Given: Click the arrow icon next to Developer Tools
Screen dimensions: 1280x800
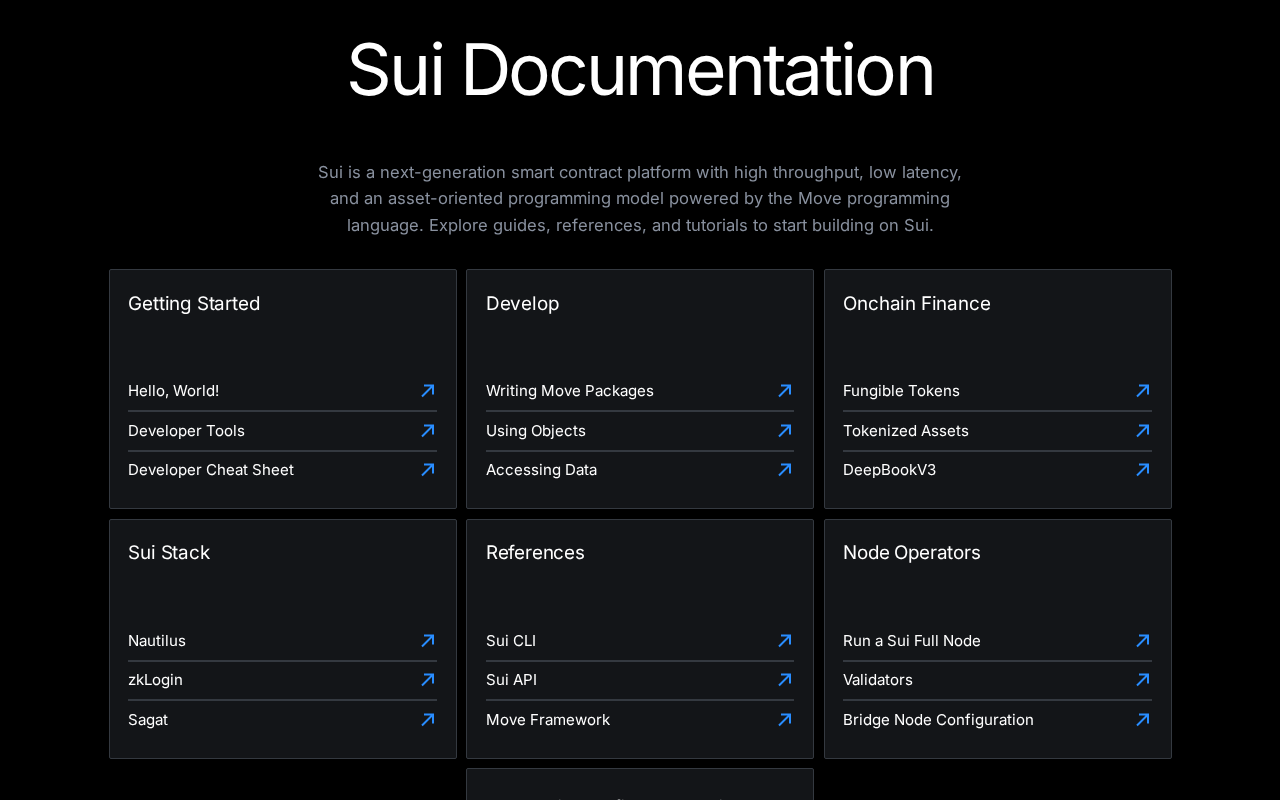Looking at the screenshot, I should click(428, 431).
